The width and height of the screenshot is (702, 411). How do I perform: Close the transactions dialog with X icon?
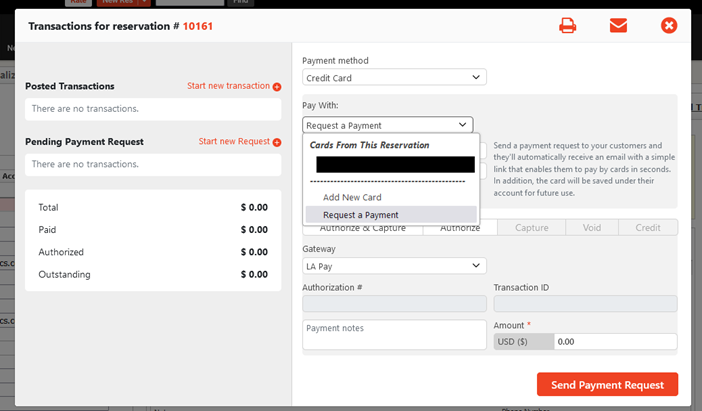click(x=669, y=26)
